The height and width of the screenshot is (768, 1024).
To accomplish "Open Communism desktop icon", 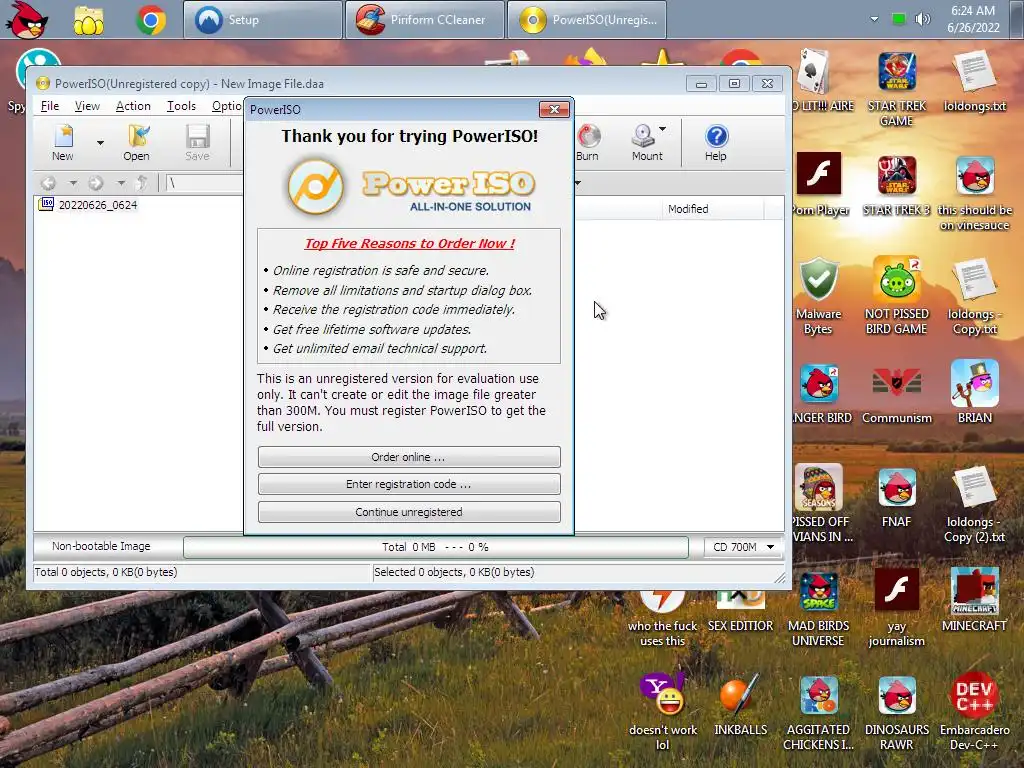I will click(897, 395).
